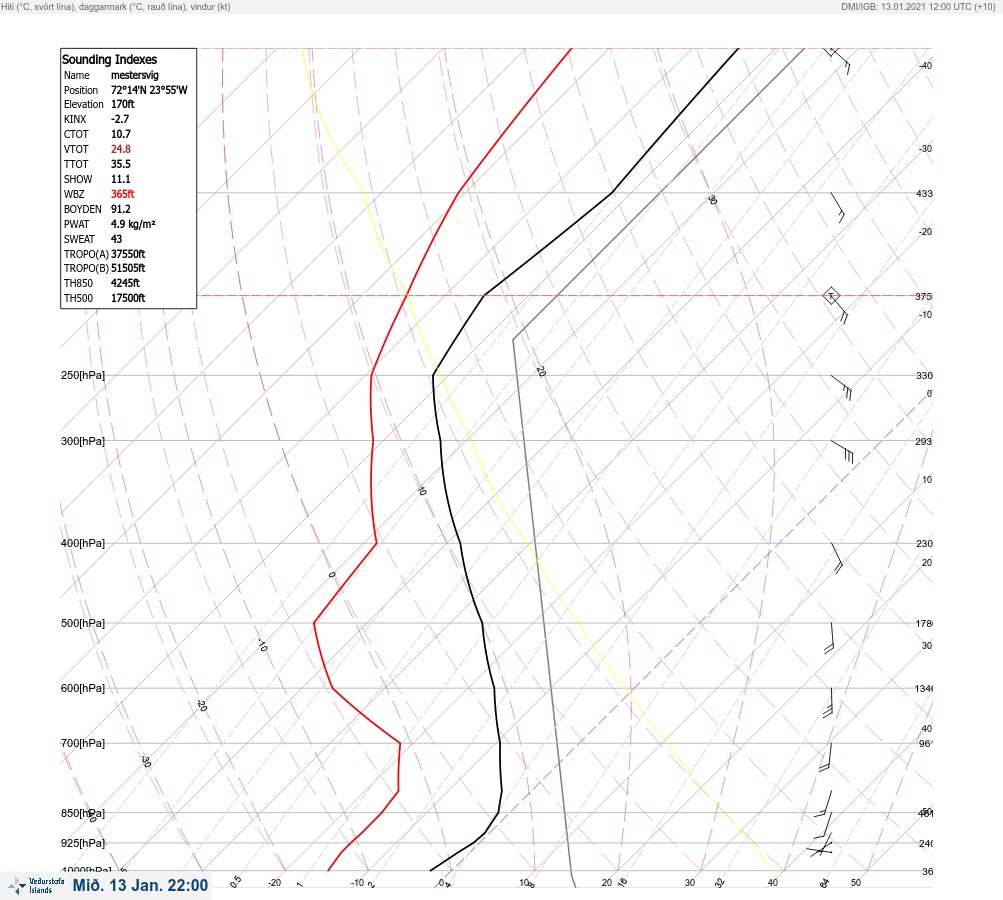This screenshot has height=900, width=1003.
Task: Click the Position value 72°14'N 23°55'W
Action: (149, 90)
